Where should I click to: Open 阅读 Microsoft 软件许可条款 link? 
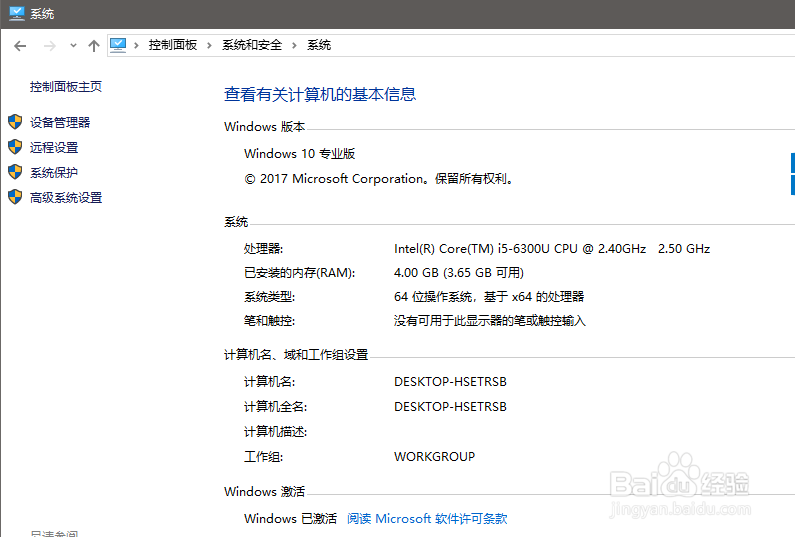coord(427,519)
